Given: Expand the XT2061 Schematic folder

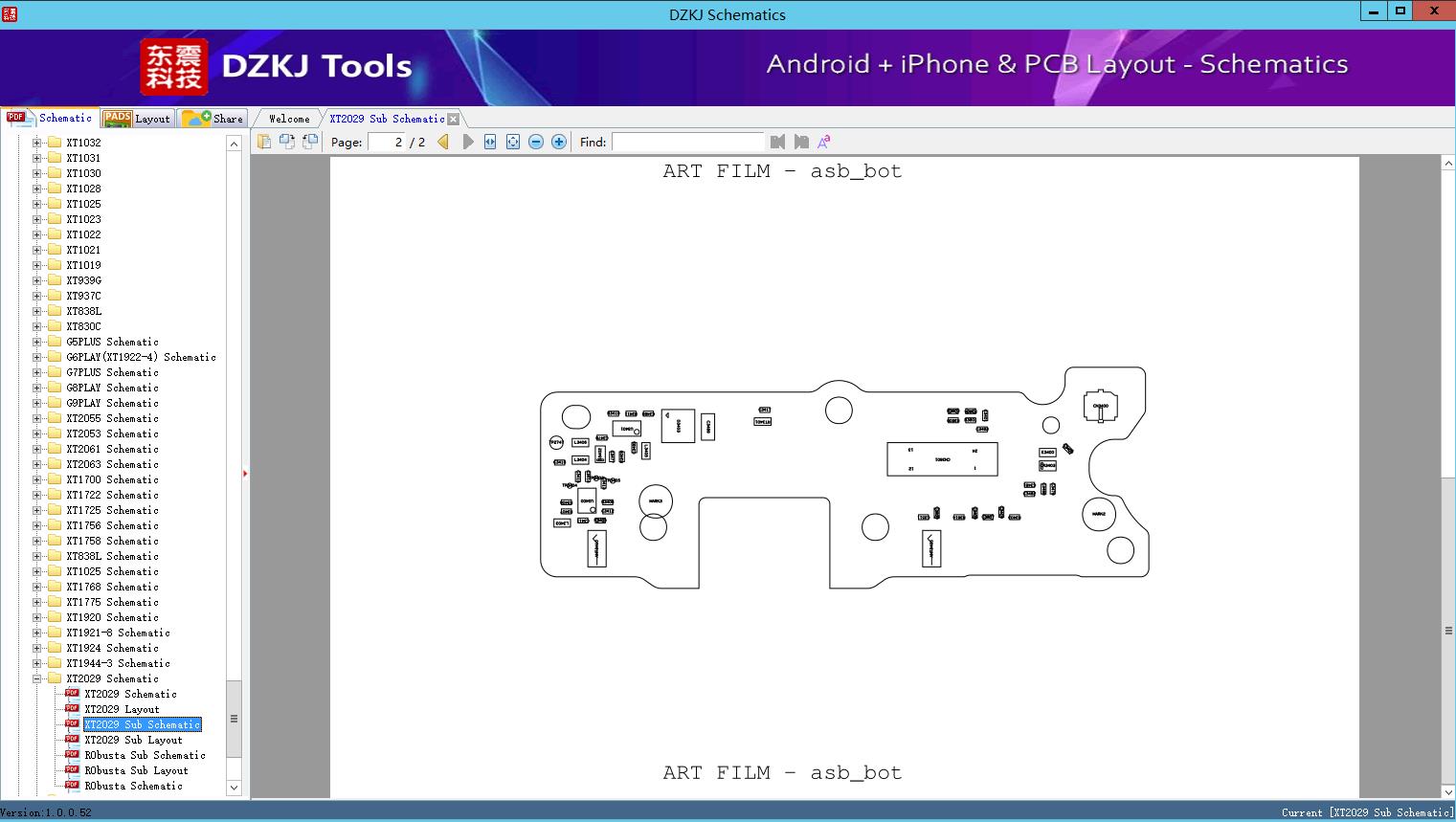Looking at the screenshot, I should point(37,449).
